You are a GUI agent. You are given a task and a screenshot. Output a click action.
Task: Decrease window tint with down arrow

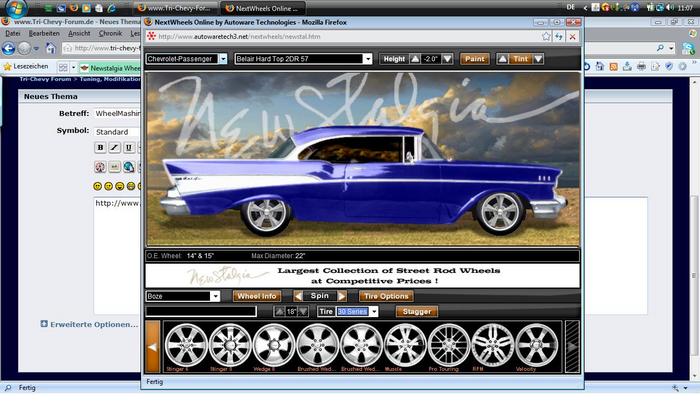(x=538, y=59)
